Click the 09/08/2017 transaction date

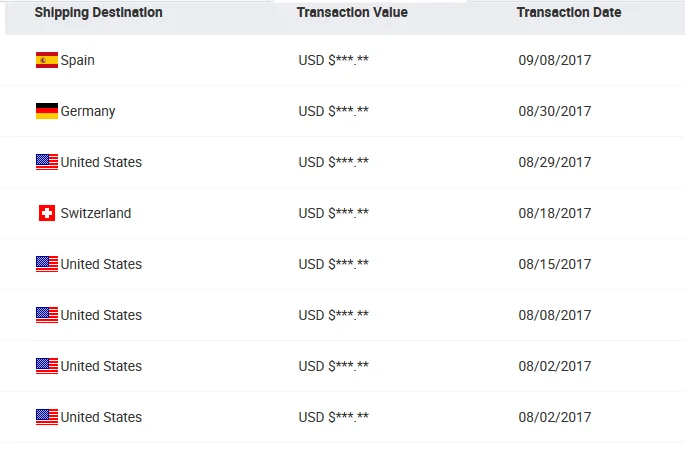coord(555,60)
